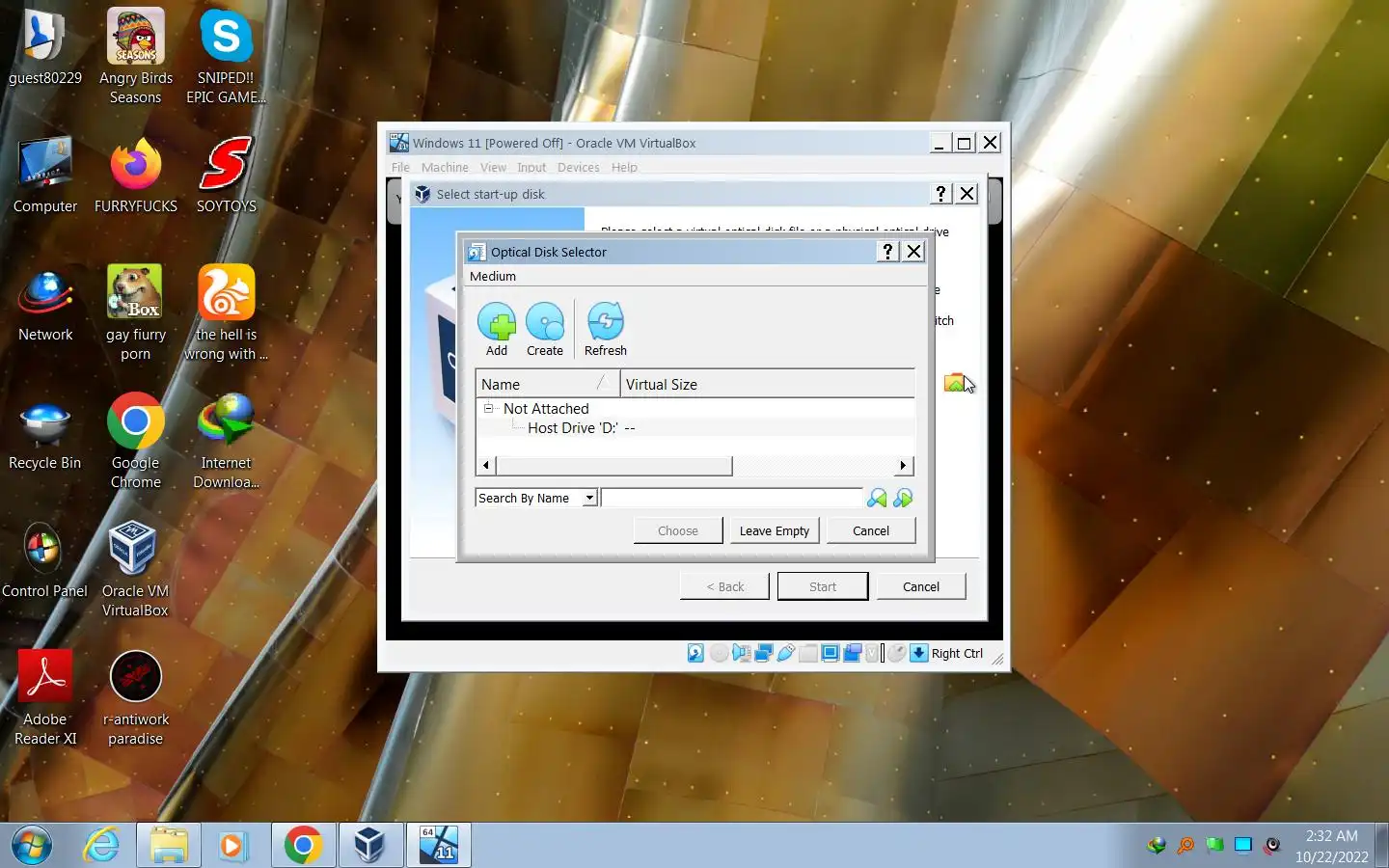Click display indicator in VM status bar

pyautogui.click(x=830, y=653)
